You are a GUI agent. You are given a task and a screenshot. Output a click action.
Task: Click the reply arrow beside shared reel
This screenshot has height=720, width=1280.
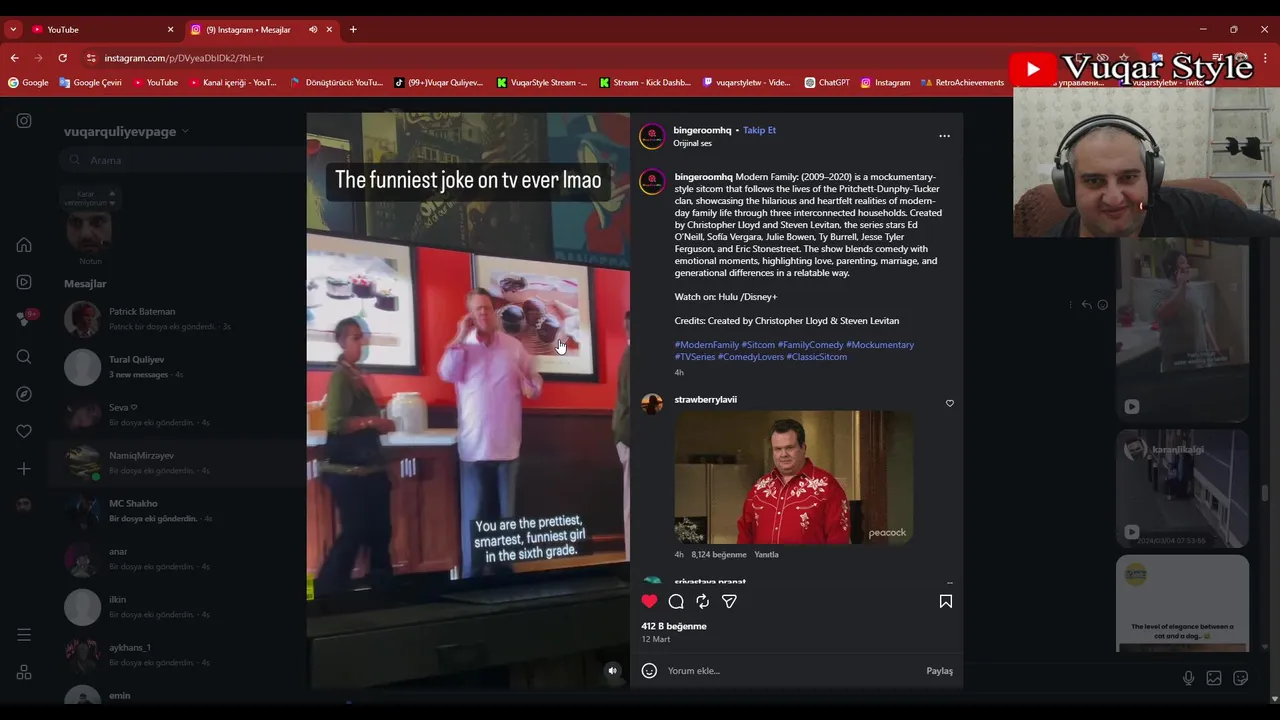(1086, 305)
